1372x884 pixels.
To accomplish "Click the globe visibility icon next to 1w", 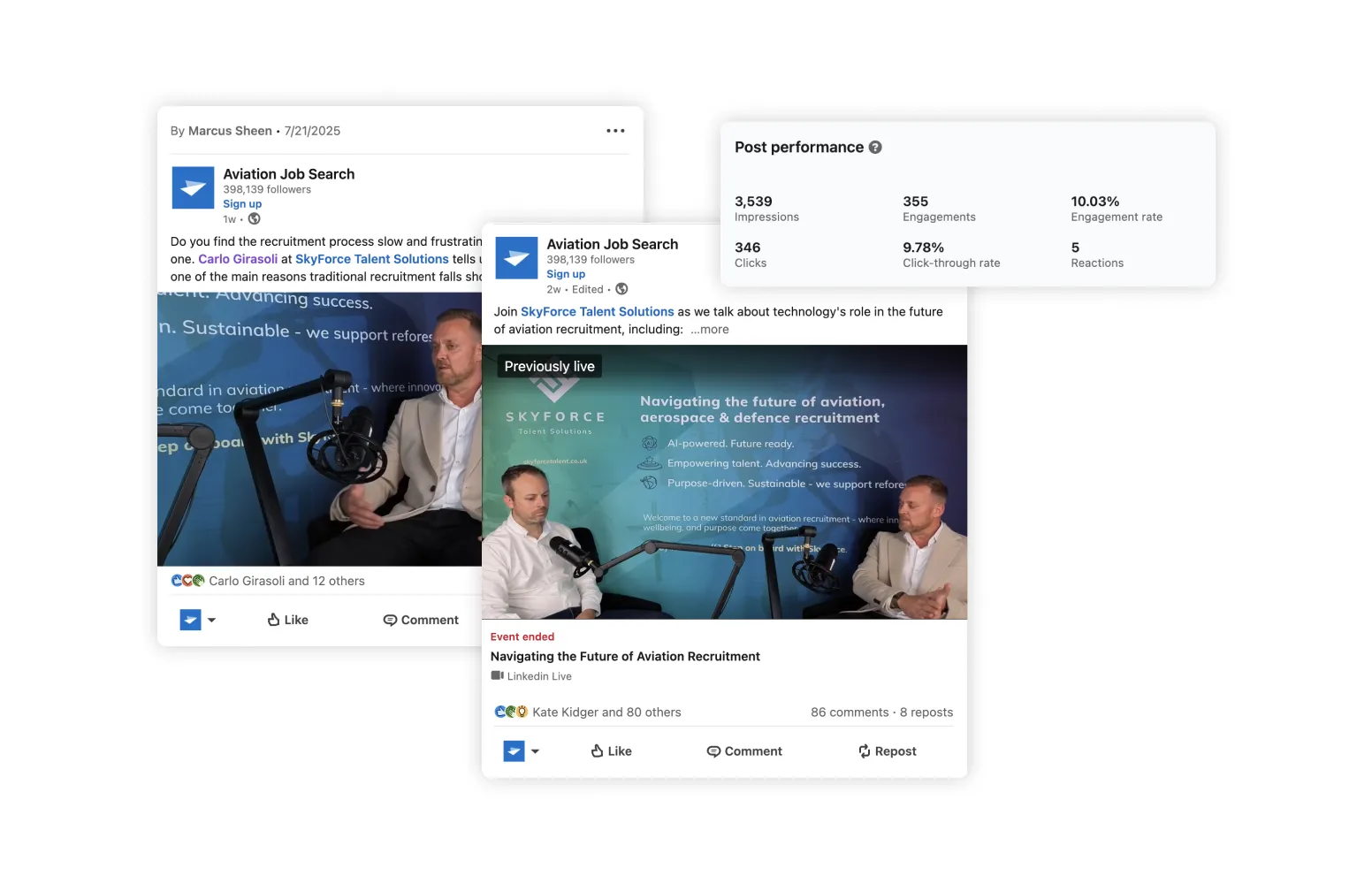I will (254, 219).
